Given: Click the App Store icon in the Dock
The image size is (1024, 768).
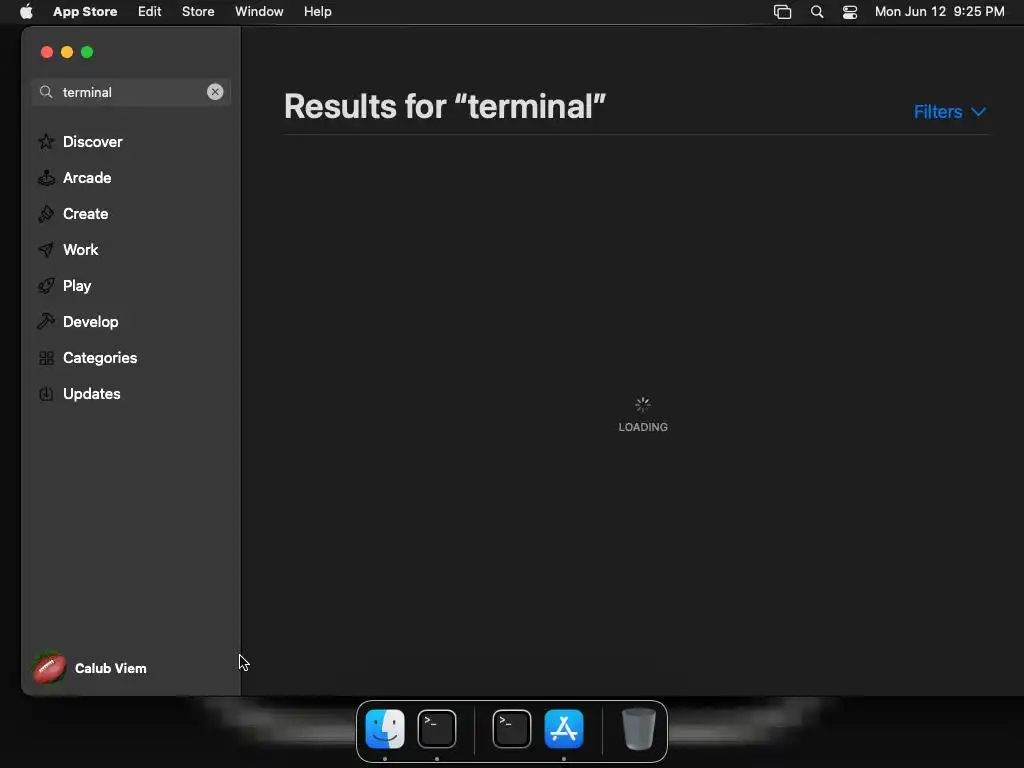Looking at the screenshot, I should [x=564, y=729].
